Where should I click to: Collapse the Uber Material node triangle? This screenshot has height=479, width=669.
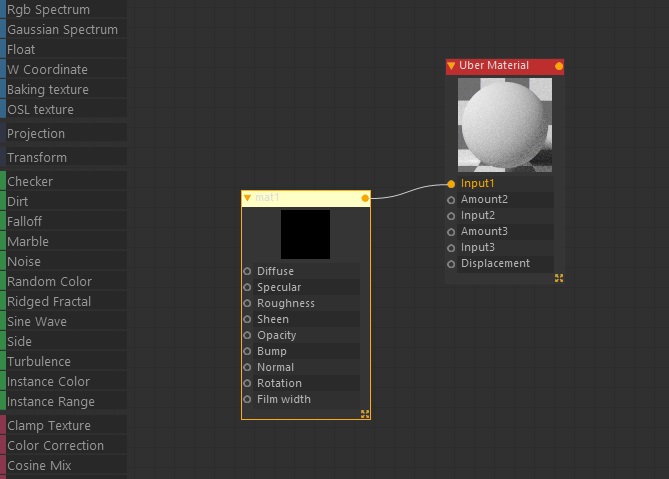pyautogui.click(x=451, y=66)
